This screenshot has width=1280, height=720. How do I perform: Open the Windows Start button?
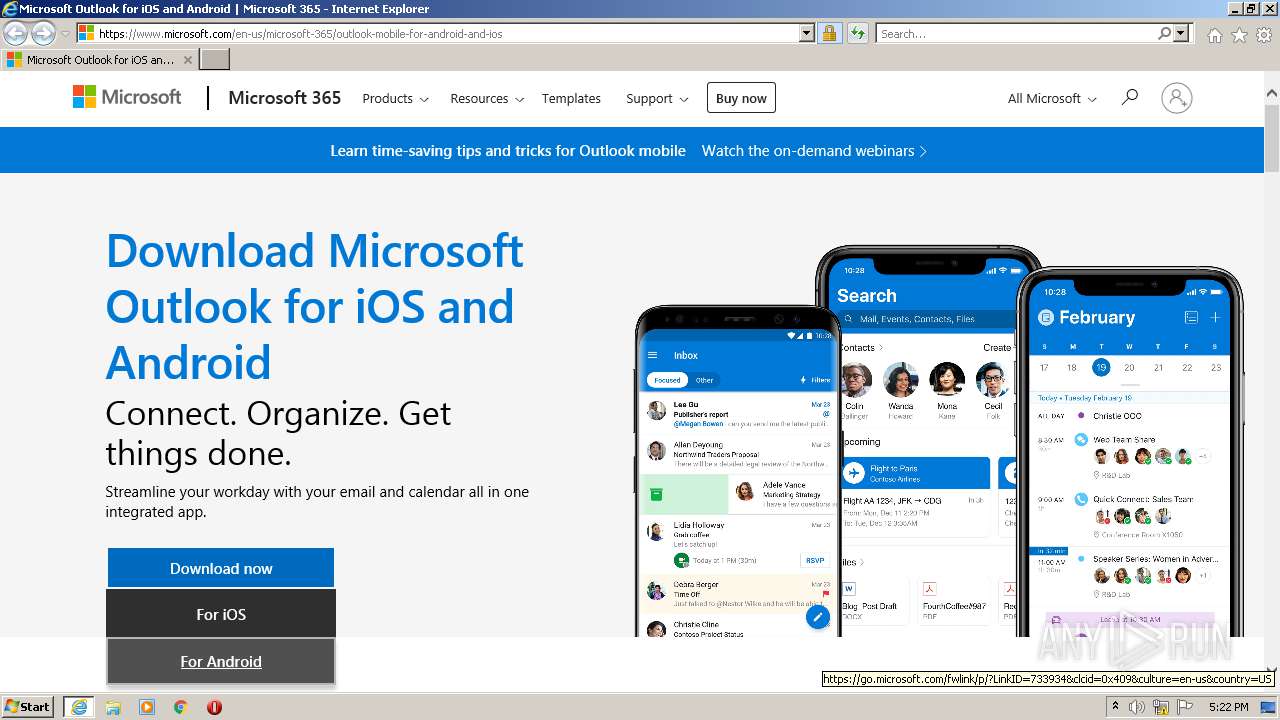coord(28,706)
